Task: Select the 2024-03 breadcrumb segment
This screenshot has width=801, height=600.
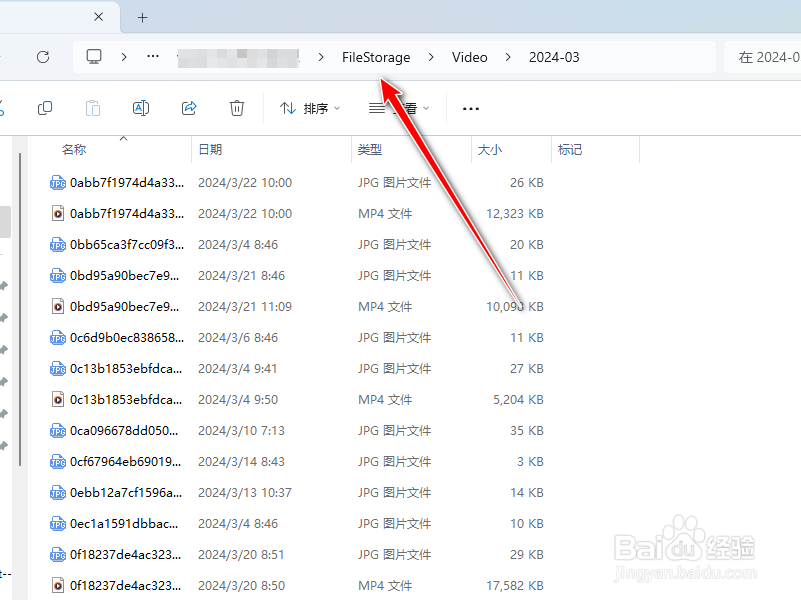Action: click(x=554, y=57)
